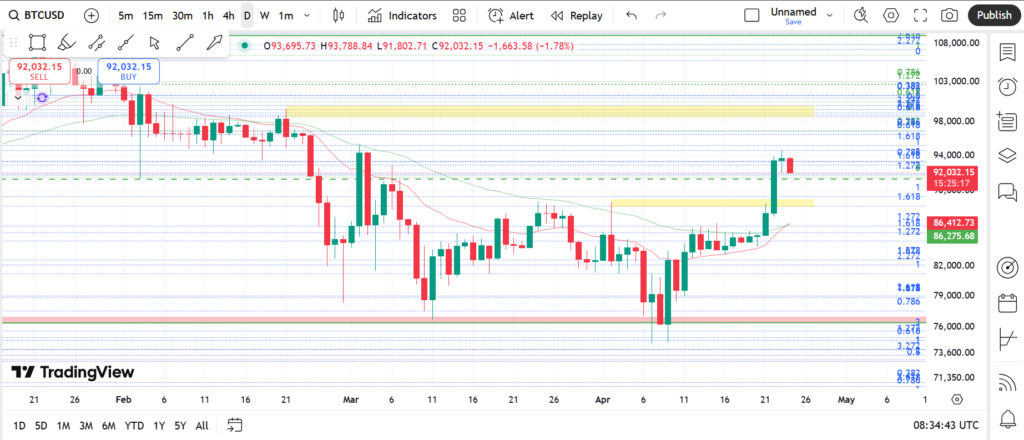
Task: Create a new Alert
Action: coord(511,15)
